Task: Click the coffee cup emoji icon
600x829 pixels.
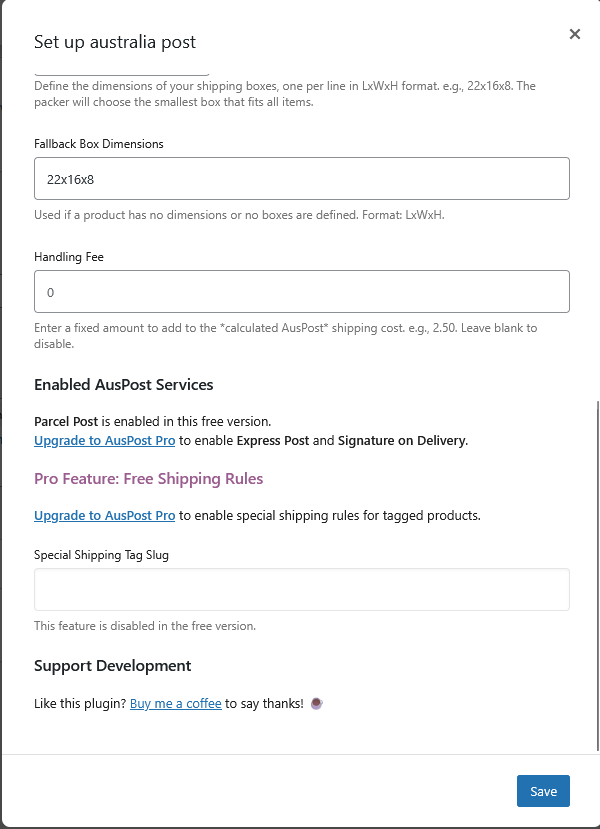Action: tap(317, 704)
